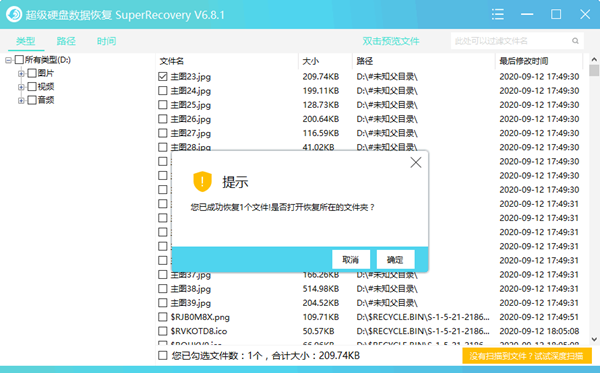Click the yellow warning shield icon

click(x=202, y=181)
